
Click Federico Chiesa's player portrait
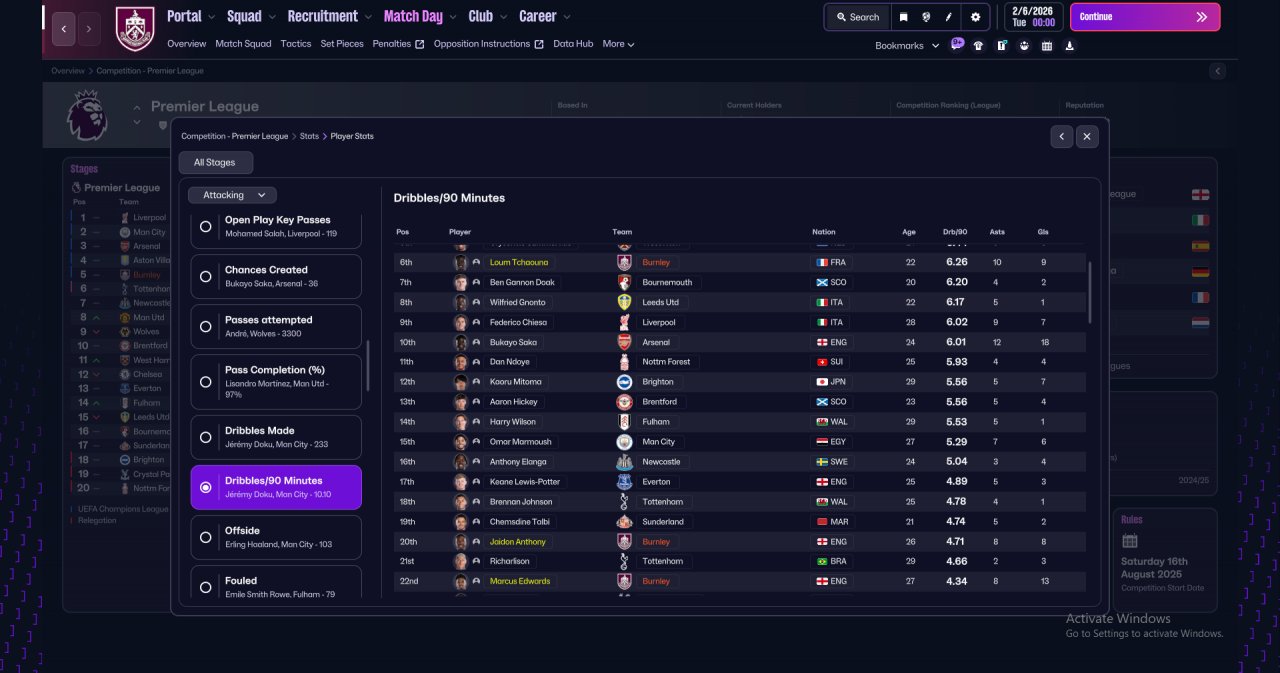pyautogui.click(x=461, y=322)
